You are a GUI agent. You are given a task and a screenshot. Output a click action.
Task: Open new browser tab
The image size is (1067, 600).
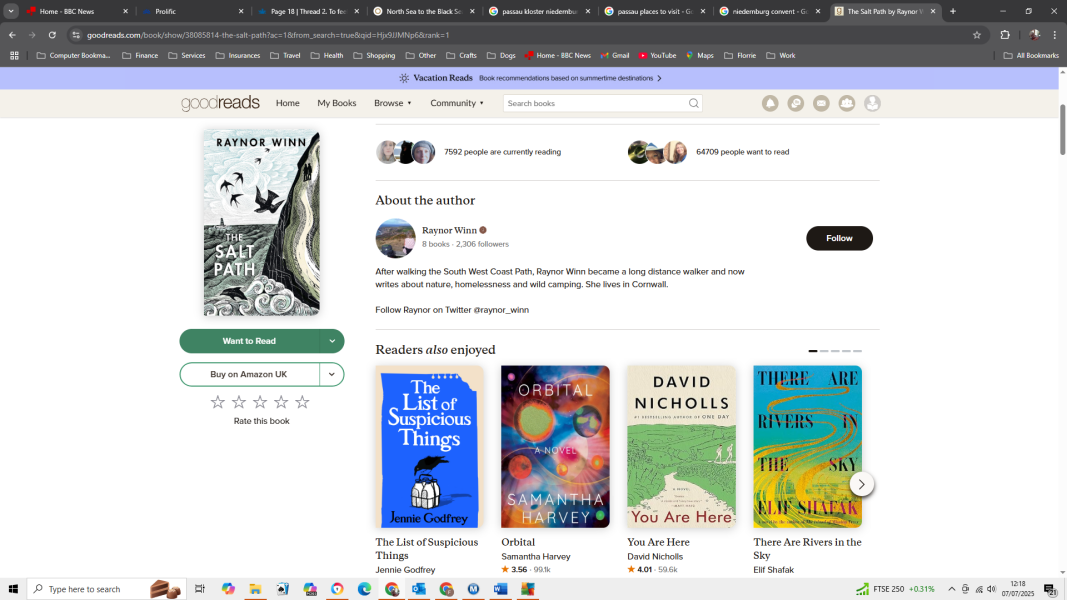953,12
